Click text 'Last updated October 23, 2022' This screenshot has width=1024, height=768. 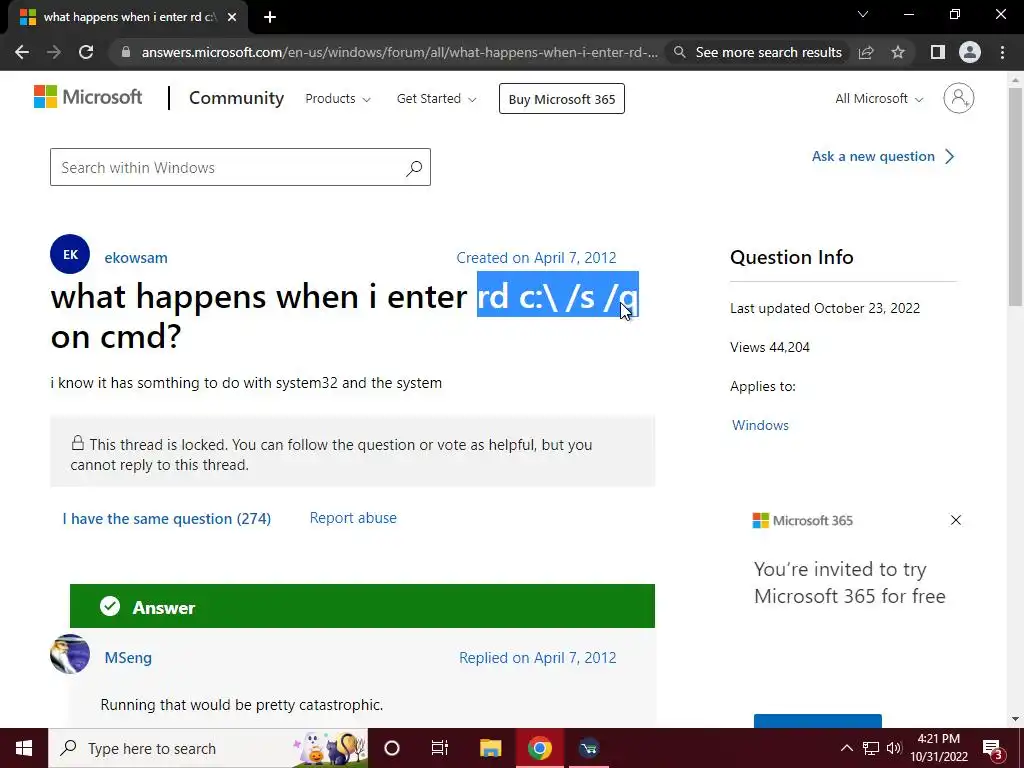point(825,308)
